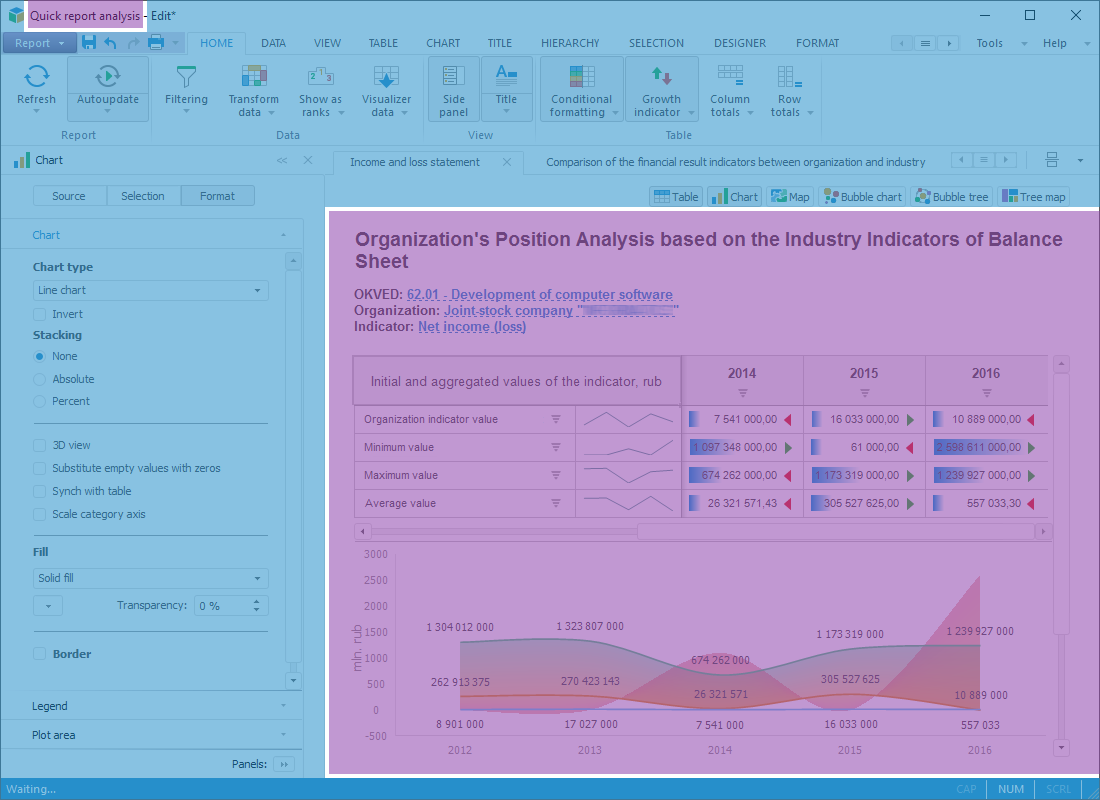
Task: Check the Synch with table option
Action: 40,491
